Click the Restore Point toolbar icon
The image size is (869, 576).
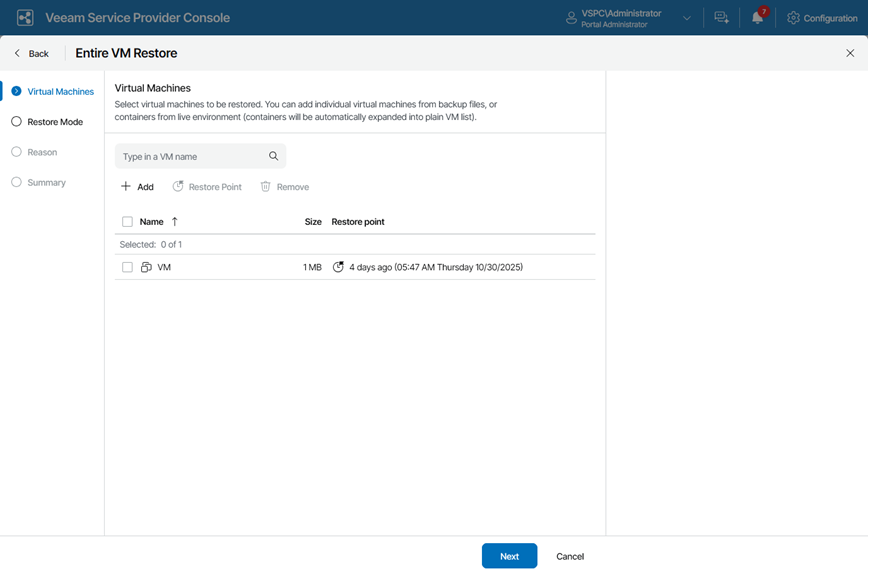pyautogui.click(x=178, y=187)
